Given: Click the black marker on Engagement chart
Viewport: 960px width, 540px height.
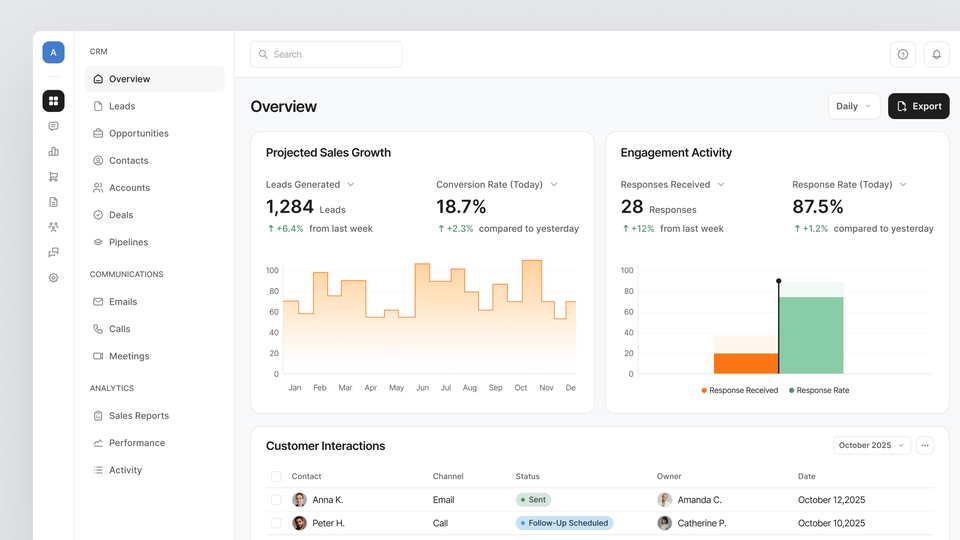Looking at the screenshot, I should click(779, 281).
